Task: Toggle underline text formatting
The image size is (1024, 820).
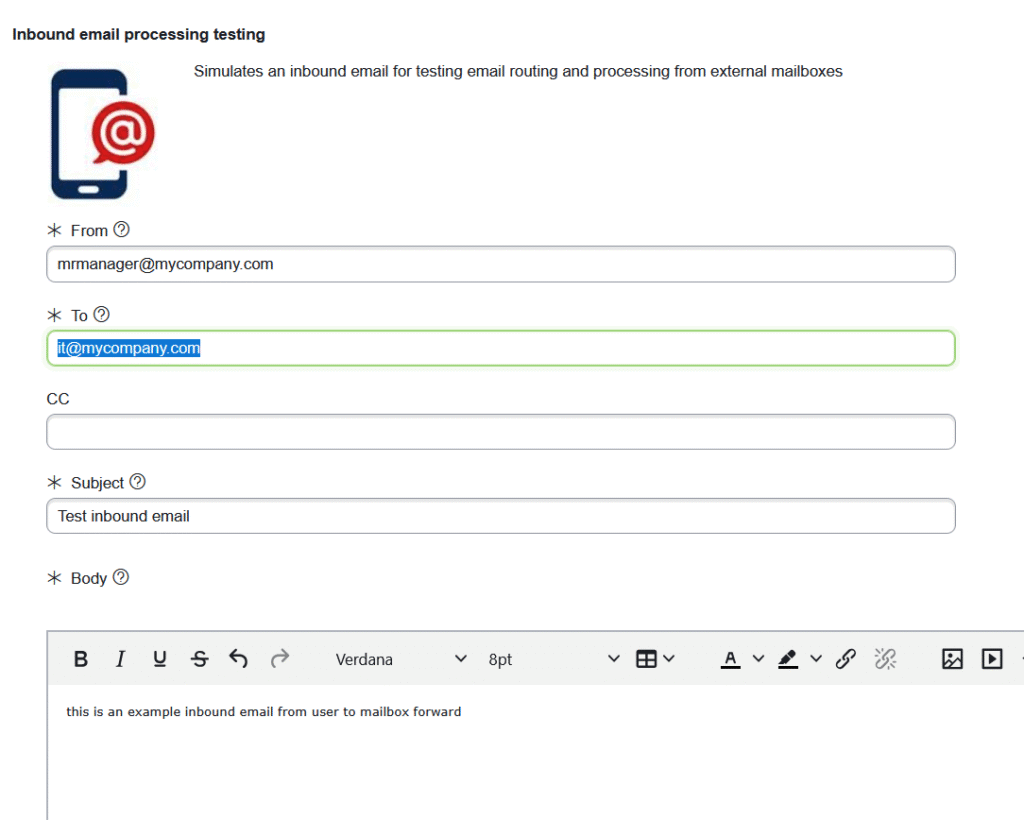Action: [x=160, y=659]
